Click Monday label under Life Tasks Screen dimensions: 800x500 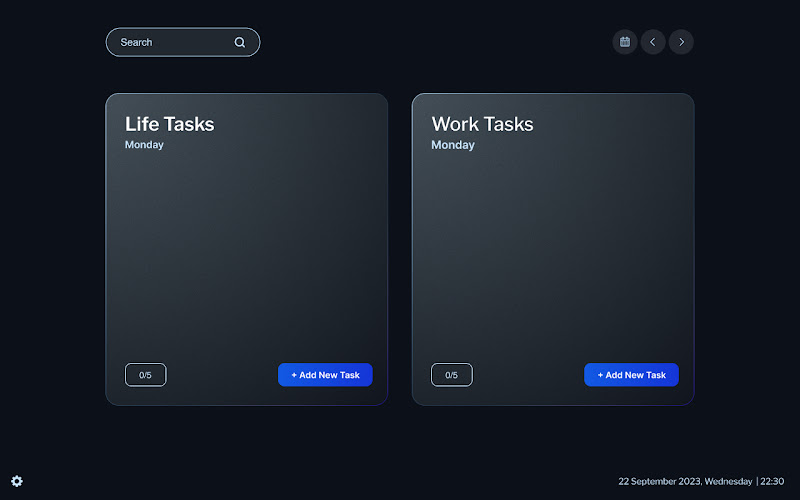pos(144,145)
